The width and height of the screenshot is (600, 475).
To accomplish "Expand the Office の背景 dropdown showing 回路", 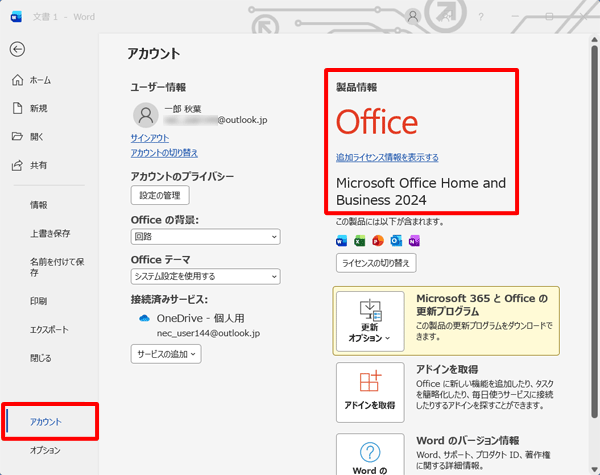I will click(205, 237).
